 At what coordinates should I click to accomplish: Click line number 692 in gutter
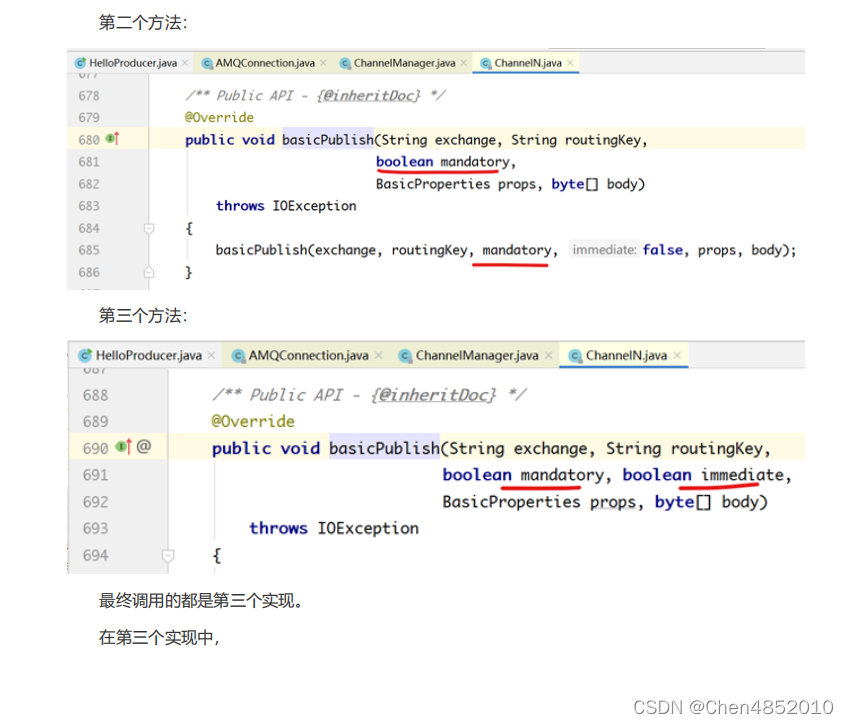[x=95, y=502]
